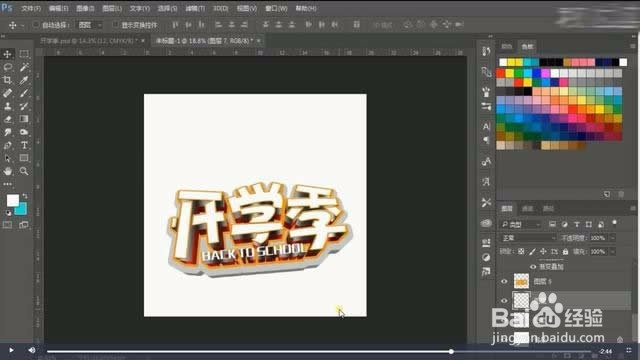The height and width of the screenshot is (360, 640).
Task: Select the Magic Wand tool
Action: tap(24, 67)
